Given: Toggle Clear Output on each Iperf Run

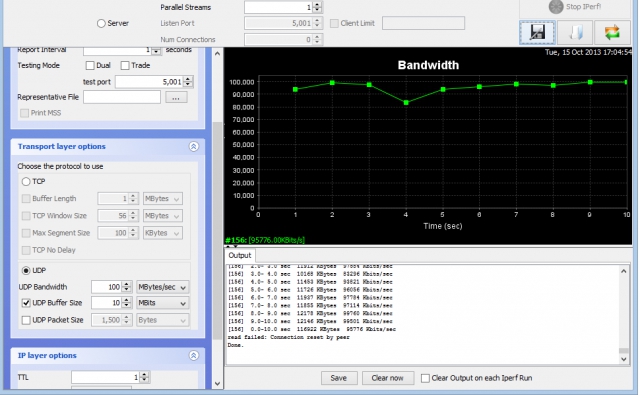Looking at the screenshot, I should click(425, 378).
